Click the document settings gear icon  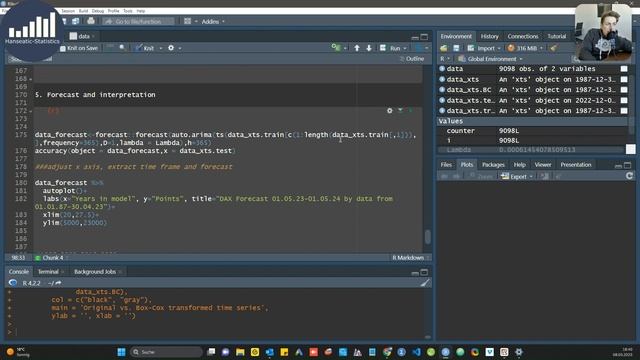point(171,48)
